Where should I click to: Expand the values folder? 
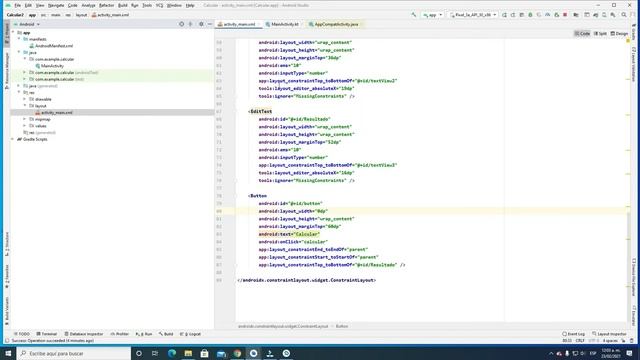[24, 126]
